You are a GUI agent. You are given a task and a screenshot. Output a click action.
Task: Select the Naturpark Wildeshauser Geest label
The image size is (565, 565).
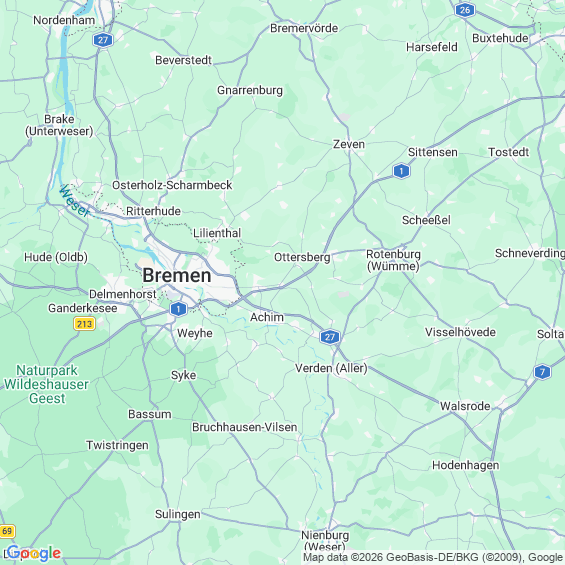pos(46,384)
